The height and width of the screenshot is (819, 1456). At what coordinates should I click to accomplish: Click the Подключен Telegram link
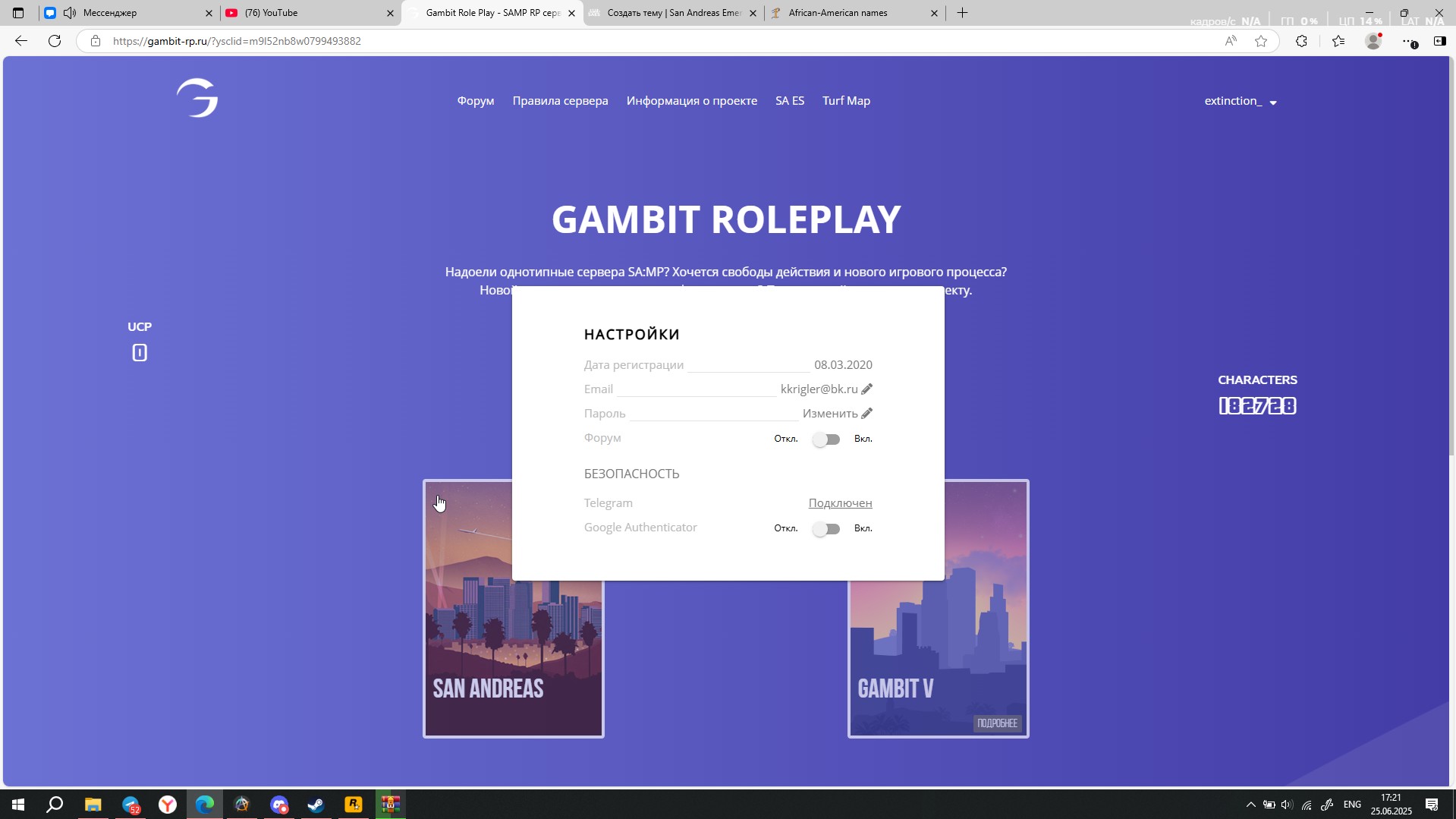point(840,503)
